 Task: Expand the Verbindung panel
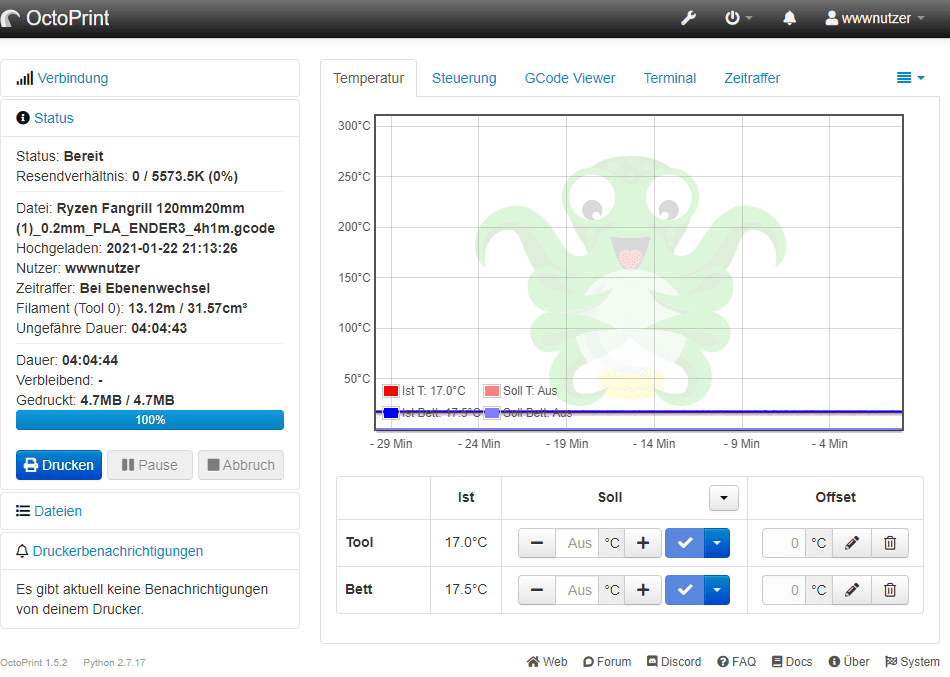pyautogui.click(x=73, y=78)
